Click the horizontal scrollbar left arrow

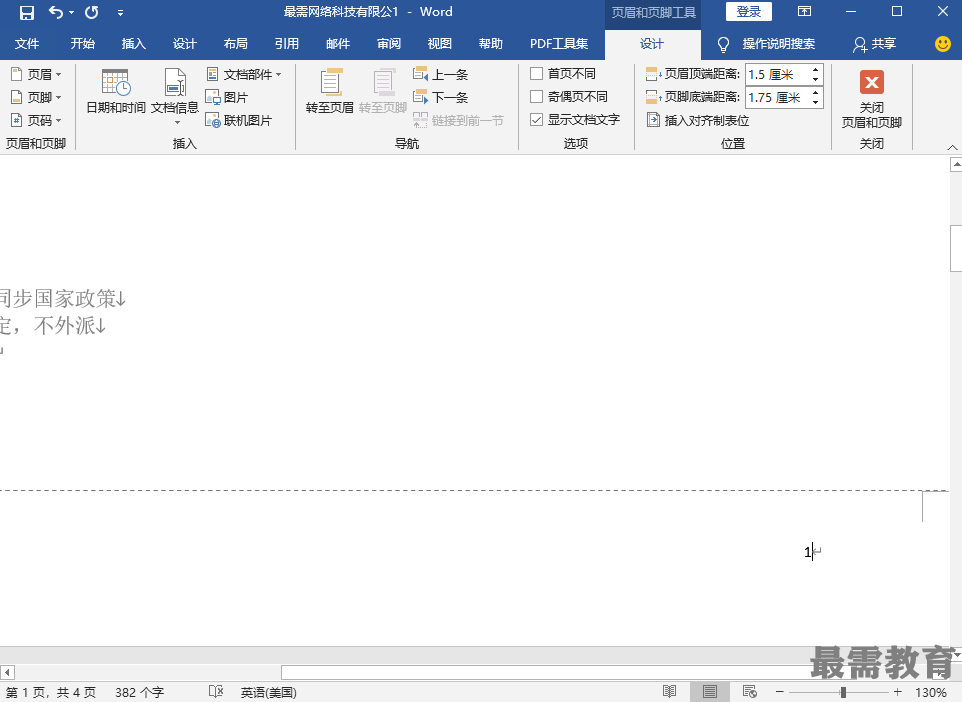[7, 673]
